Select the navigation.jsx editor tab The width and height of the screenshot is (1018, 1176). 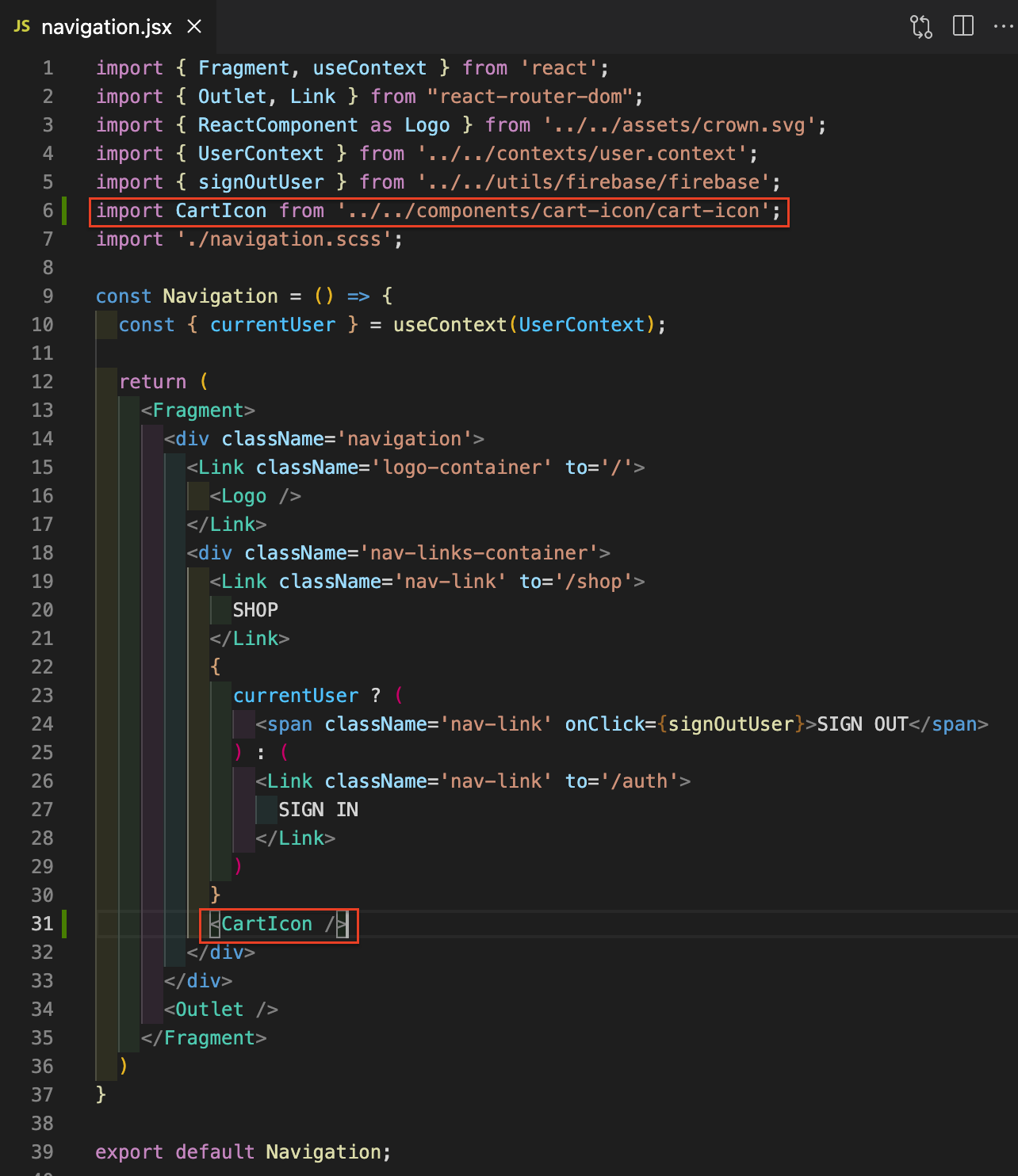coord(108,27)
